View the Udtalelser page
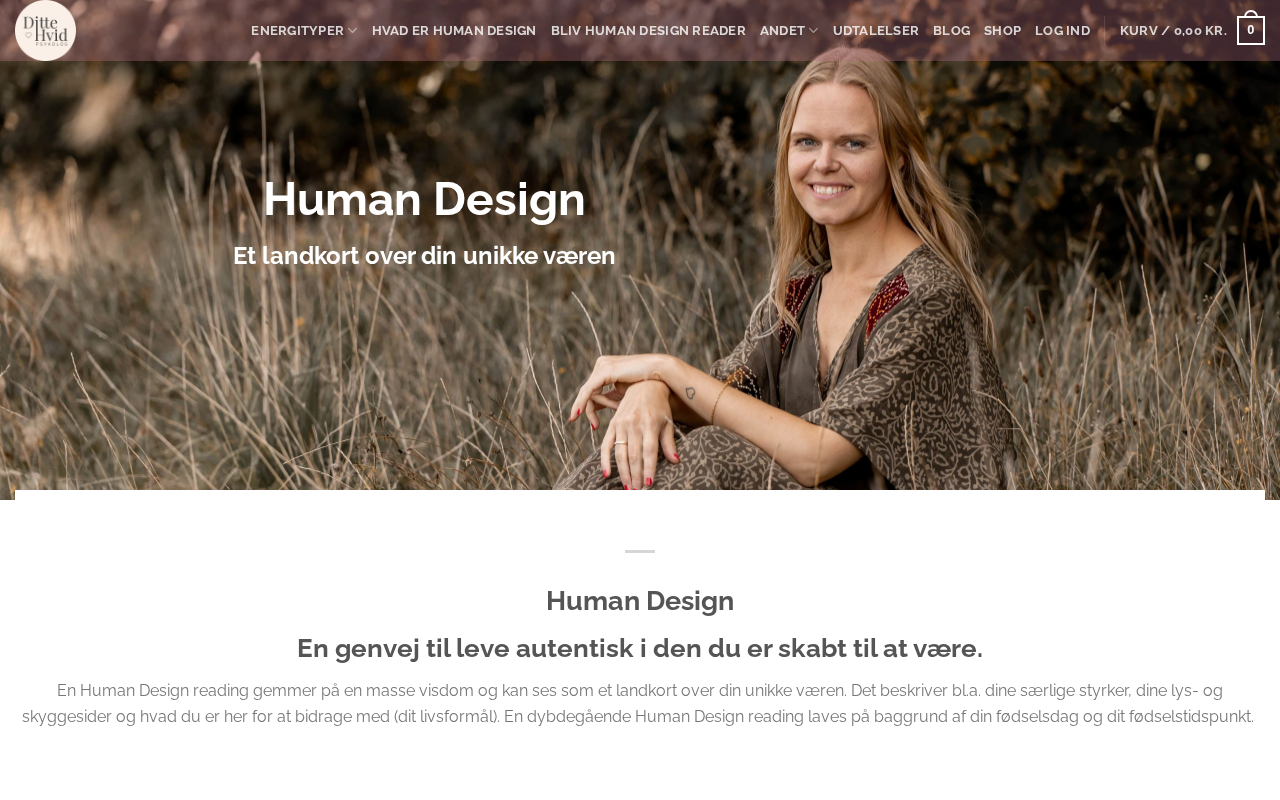This screenshot has height=800, width=1280. tap(876, 31)
